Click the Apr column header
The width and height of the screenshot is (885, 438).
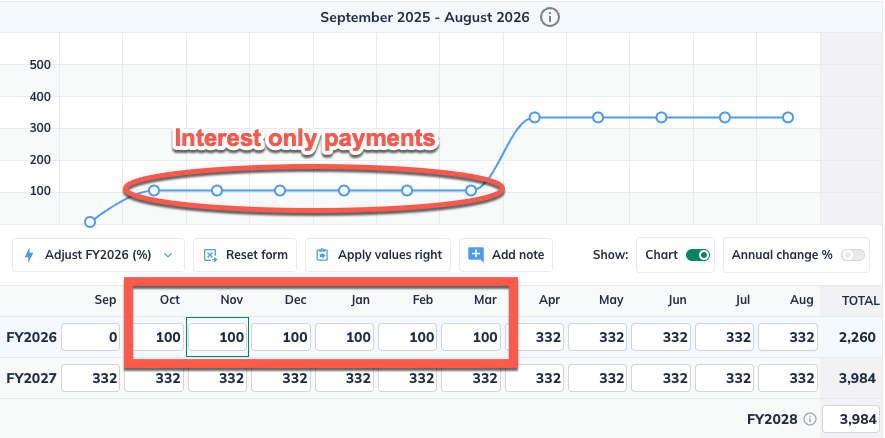(549, 300)
